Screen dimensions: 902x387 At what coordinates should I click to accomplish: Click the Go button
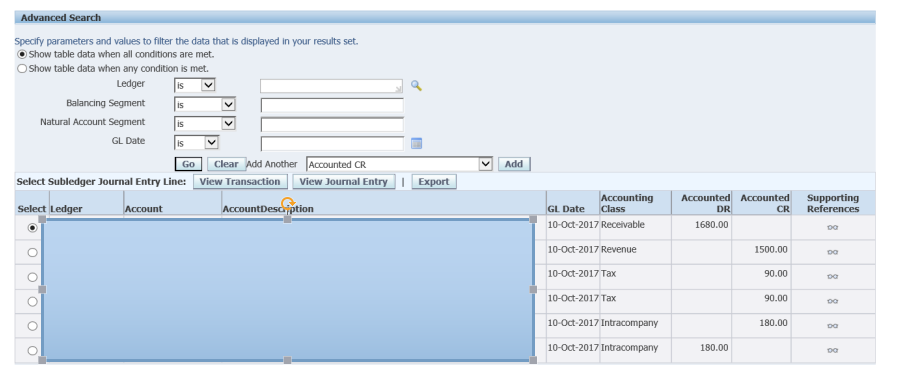tap(188, 164)
